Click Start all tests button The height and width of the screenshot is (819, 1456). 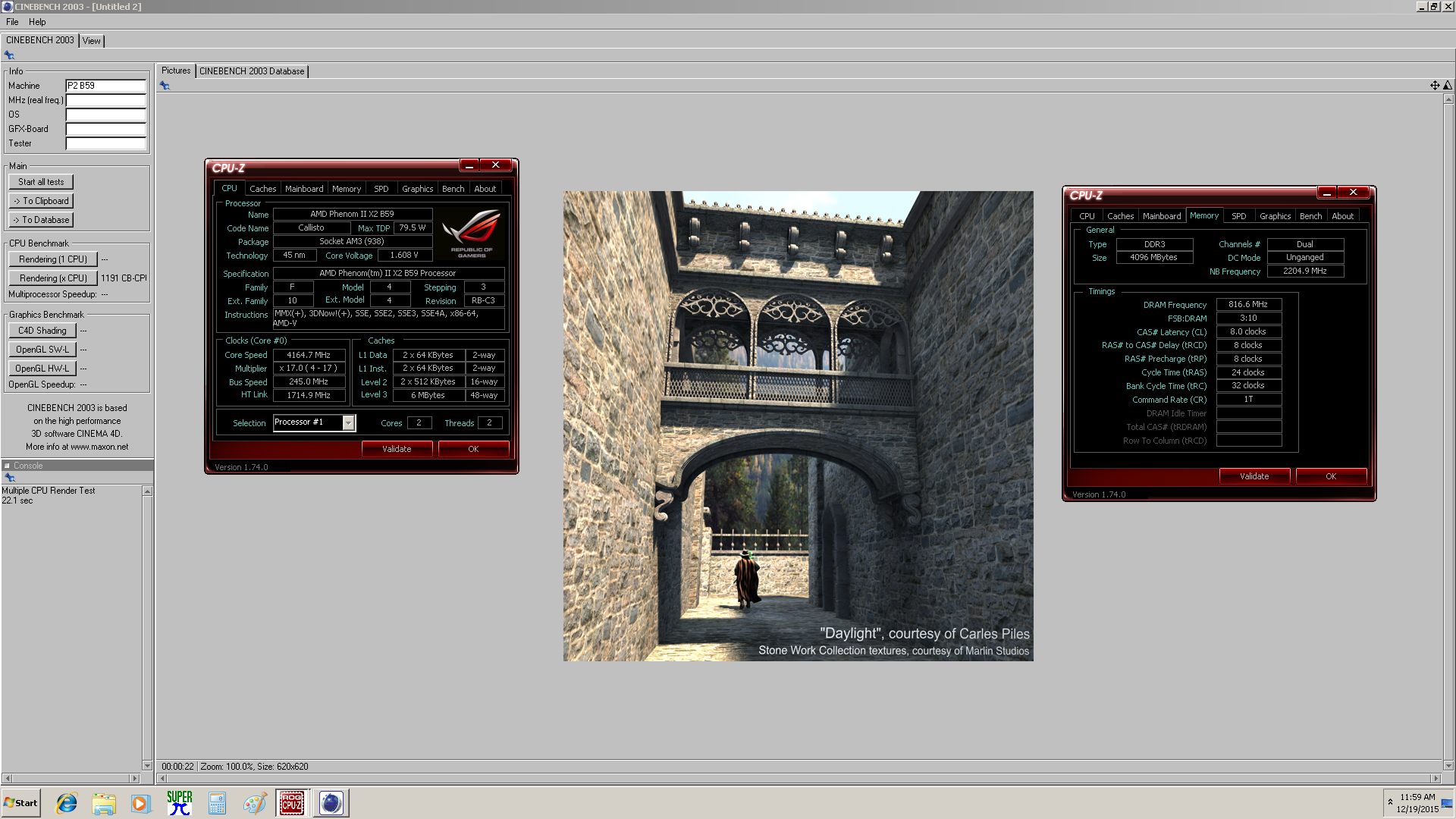point(41,182)
